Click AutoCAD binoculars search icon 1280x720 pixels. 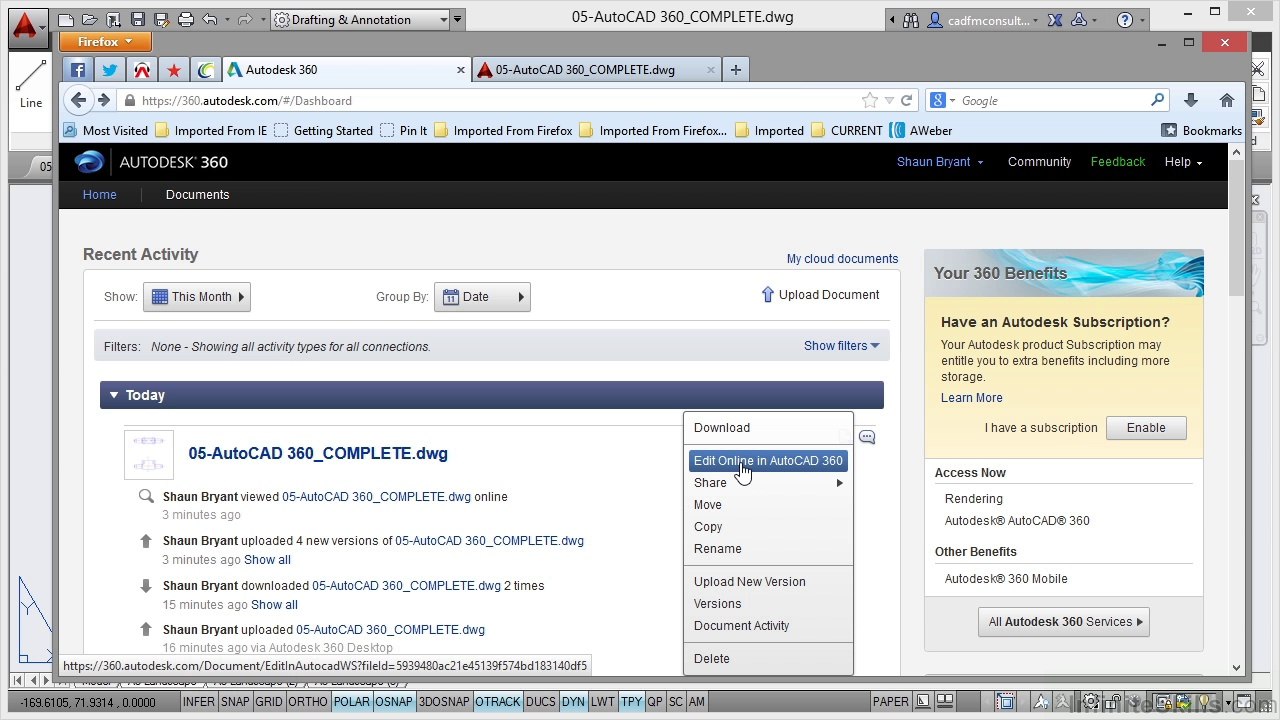(911, 20)
